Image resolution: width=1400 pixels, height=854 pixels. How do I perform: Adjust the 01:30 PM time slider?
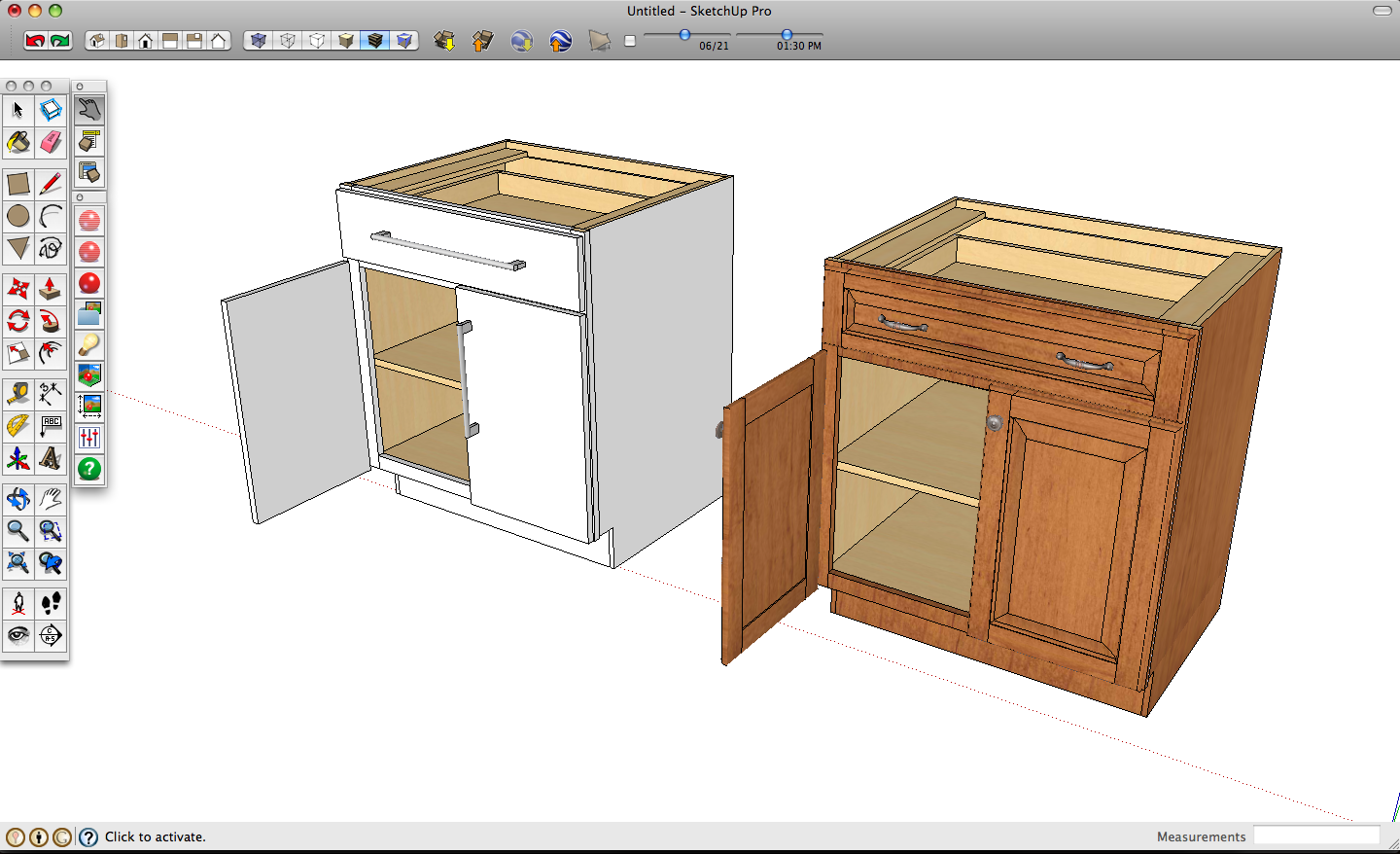[787, 35]
